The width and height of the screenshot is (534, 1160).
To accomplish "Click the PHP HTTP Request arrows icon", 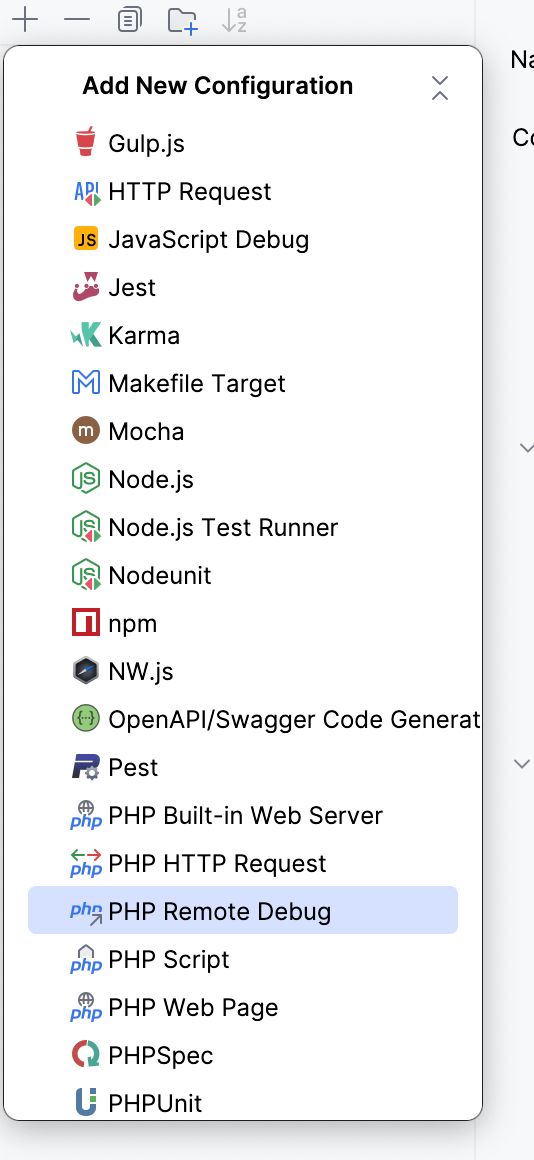I will [86, 863].
